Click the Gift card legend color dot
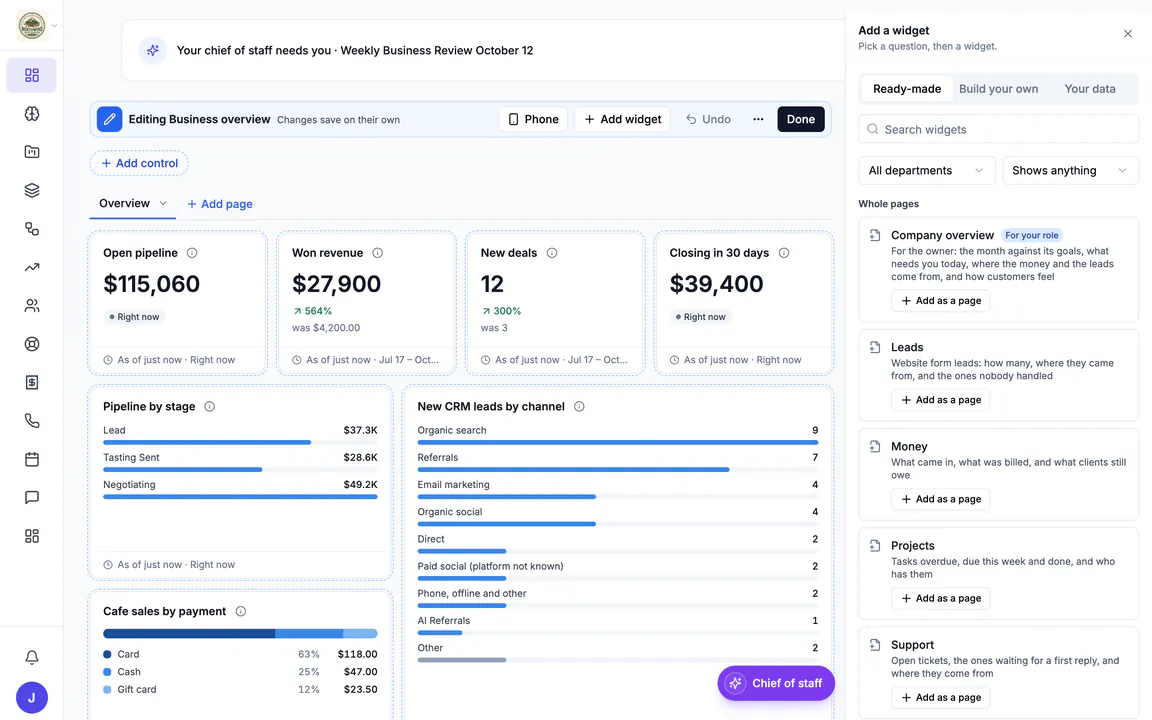Screen dimensions: 1152x720 tap(107, 689)
